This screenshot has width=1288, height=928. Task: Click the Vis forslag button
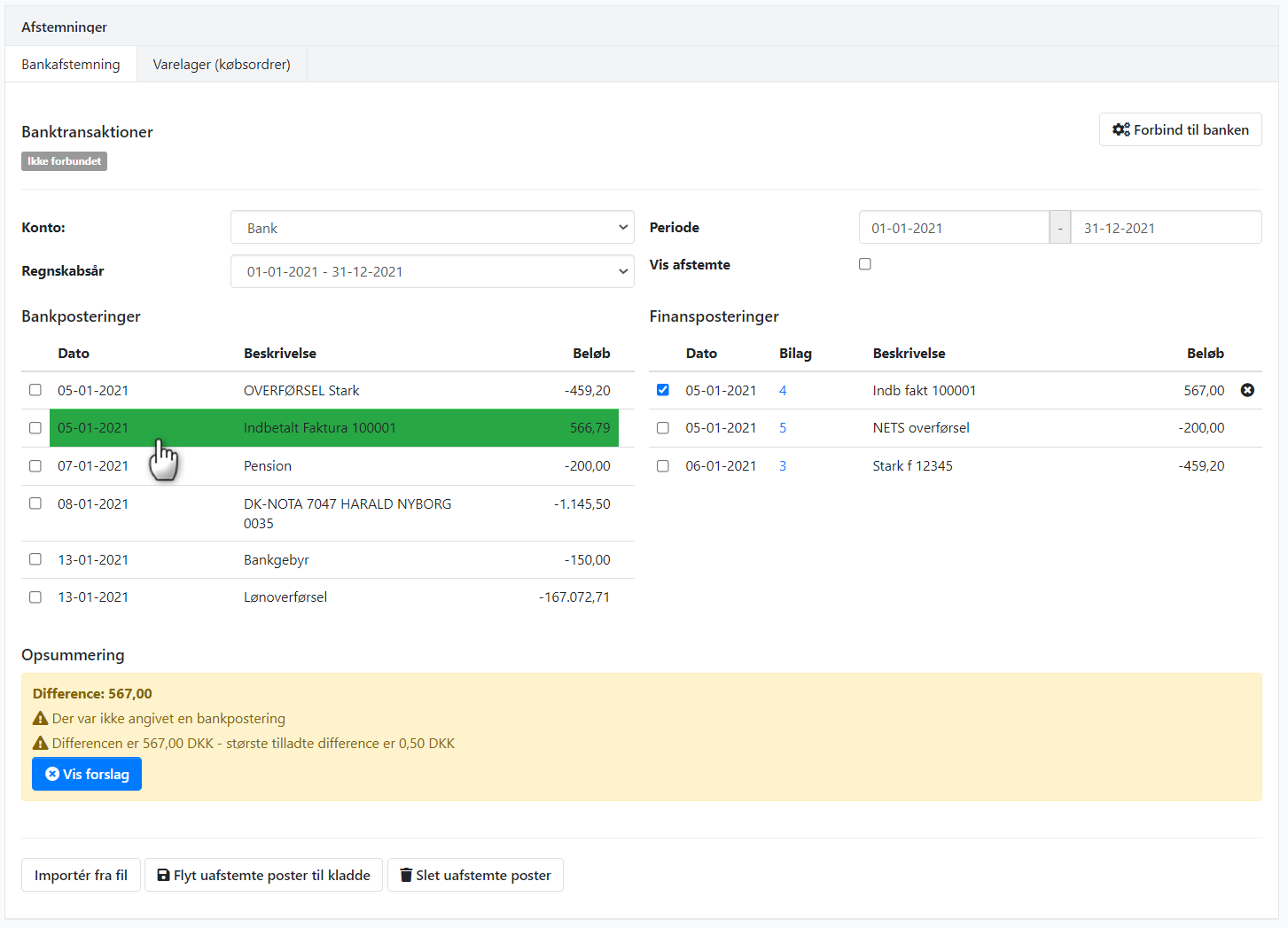pyautogui.click(x=87, y=774)
